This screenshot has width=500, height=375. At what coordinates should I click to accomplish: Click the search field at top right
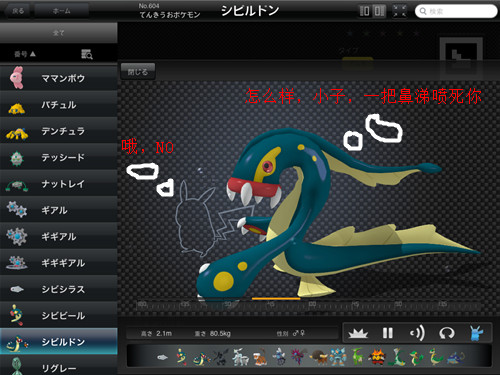point(456,11)
